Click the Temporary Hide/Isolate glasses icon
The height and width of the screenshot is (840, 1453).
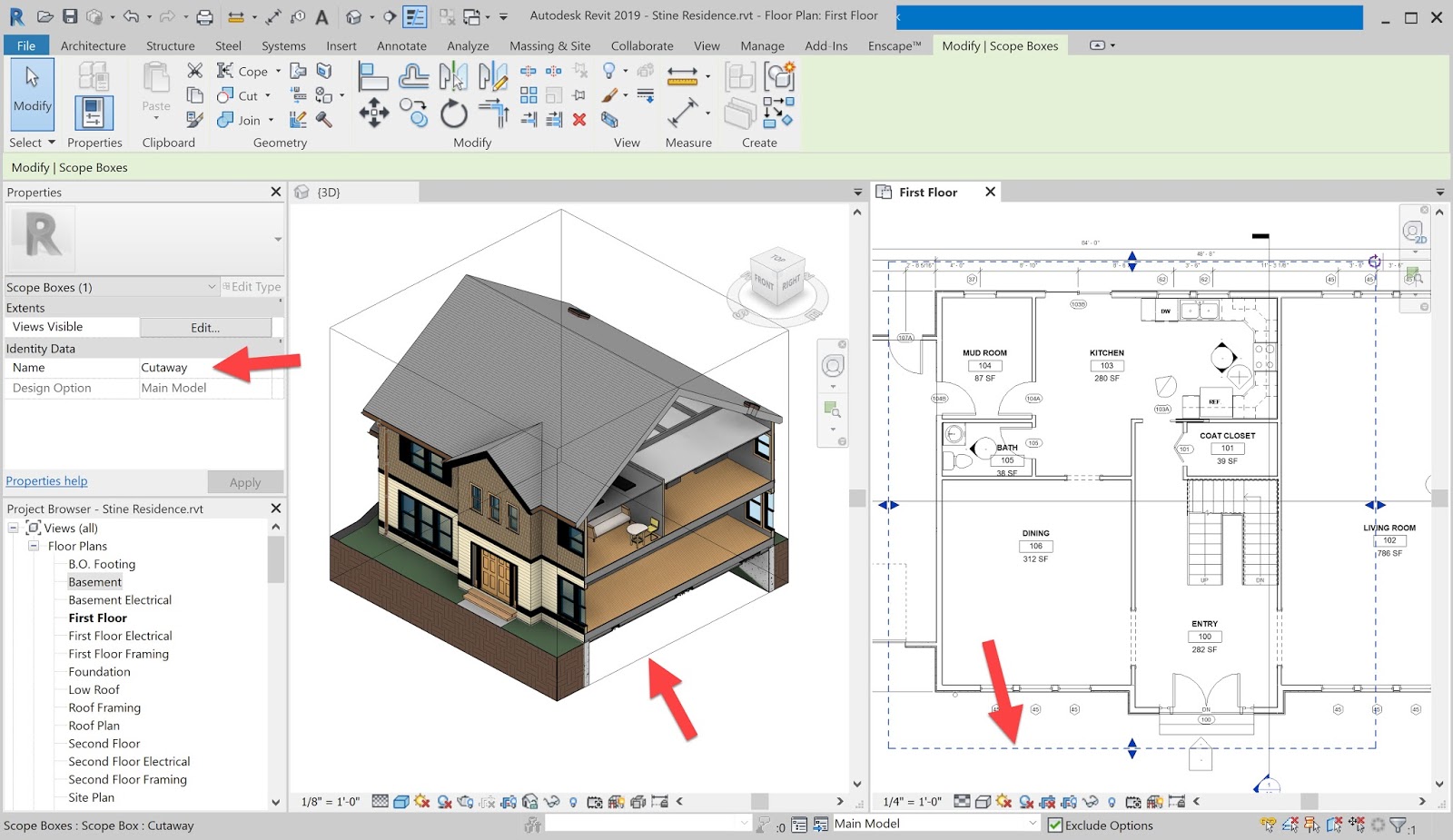[x=551, y=802]
